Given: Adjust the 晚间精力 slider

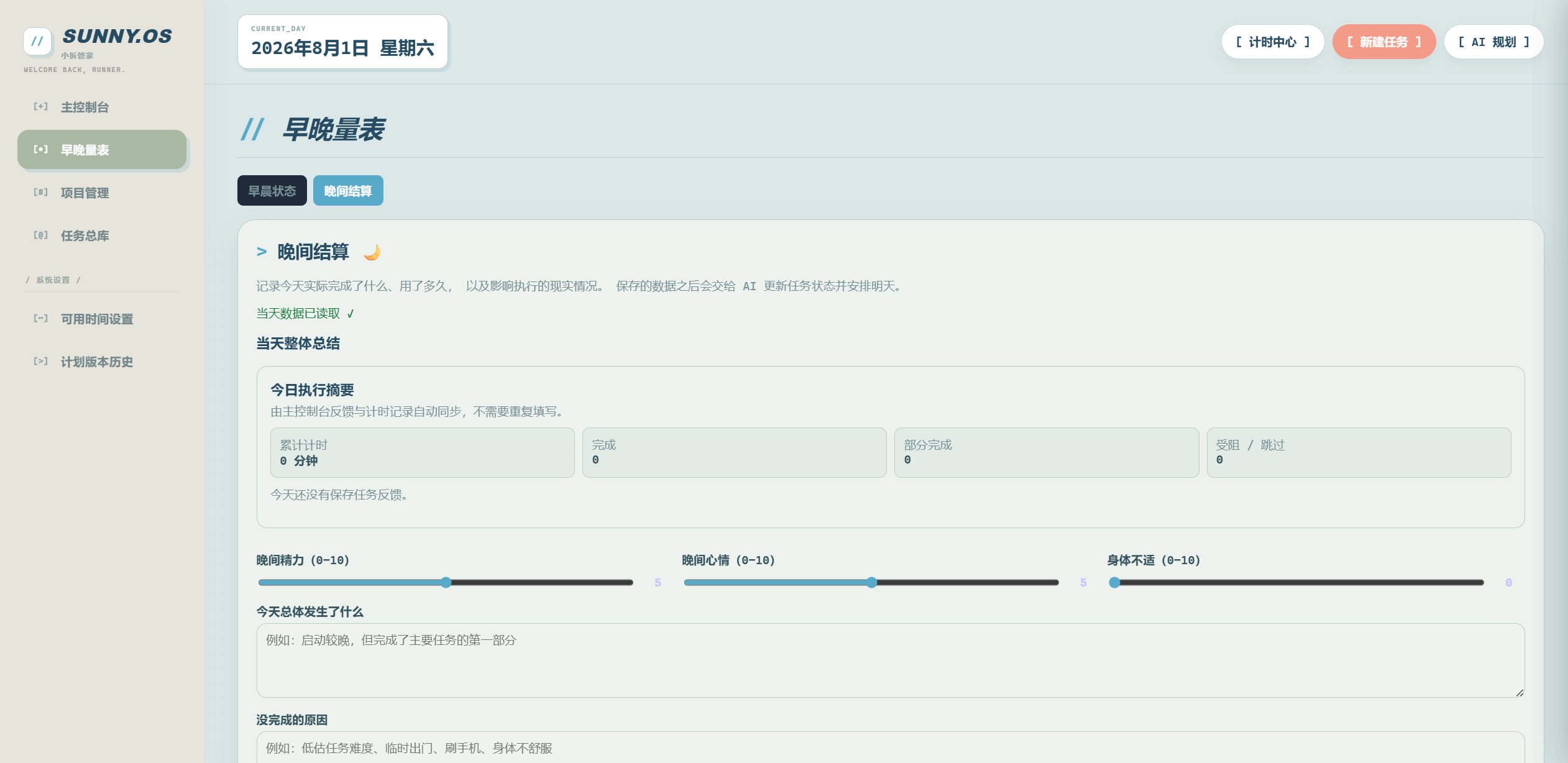Looking at the screenshot, I should [x=446, y=583].
